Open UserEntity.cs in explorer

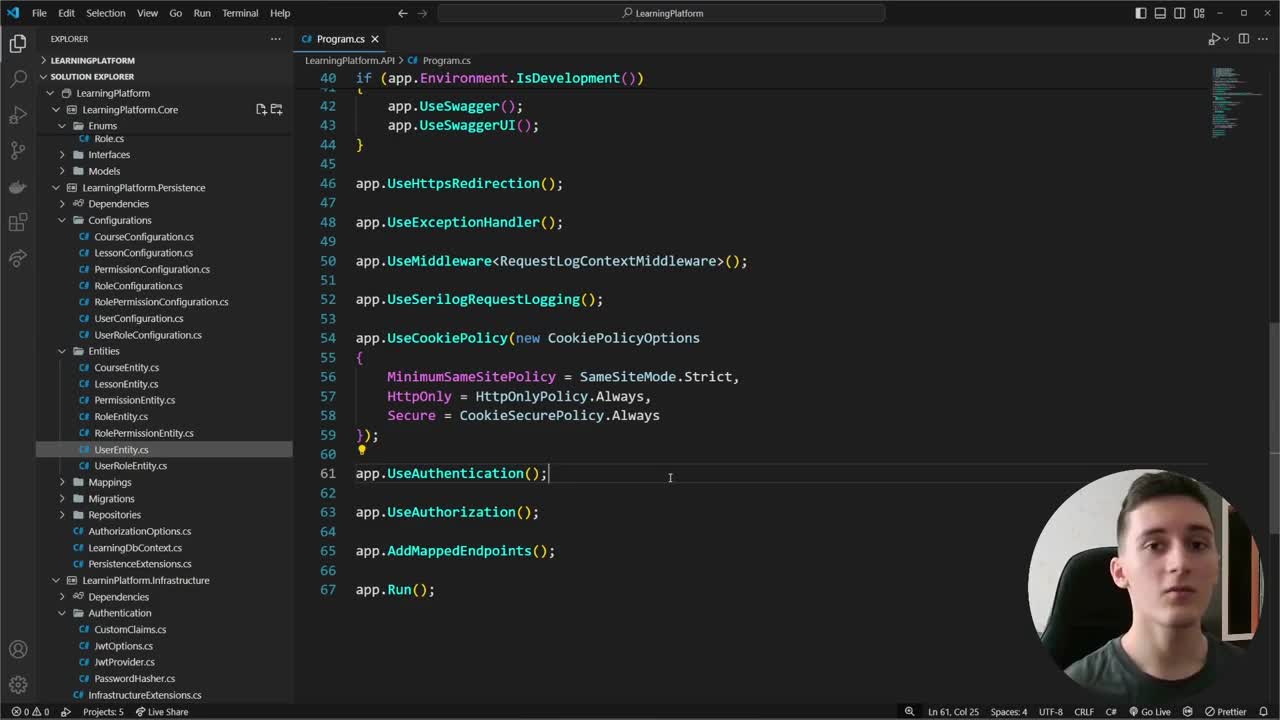pos(121,450)
